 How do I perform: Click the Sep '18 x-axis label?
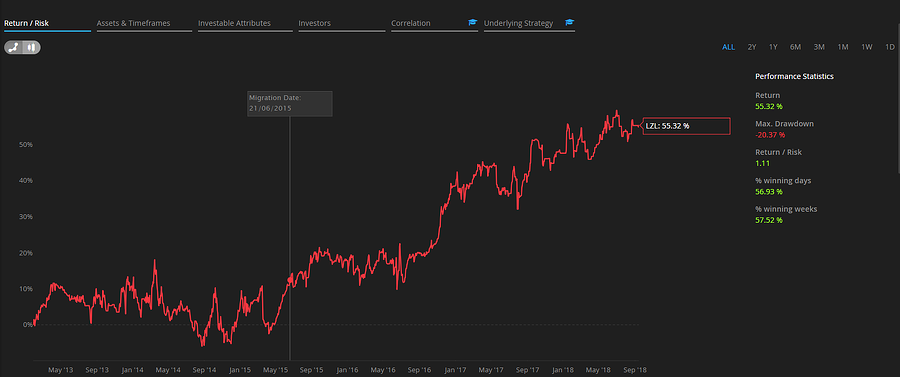coord(634,370)
